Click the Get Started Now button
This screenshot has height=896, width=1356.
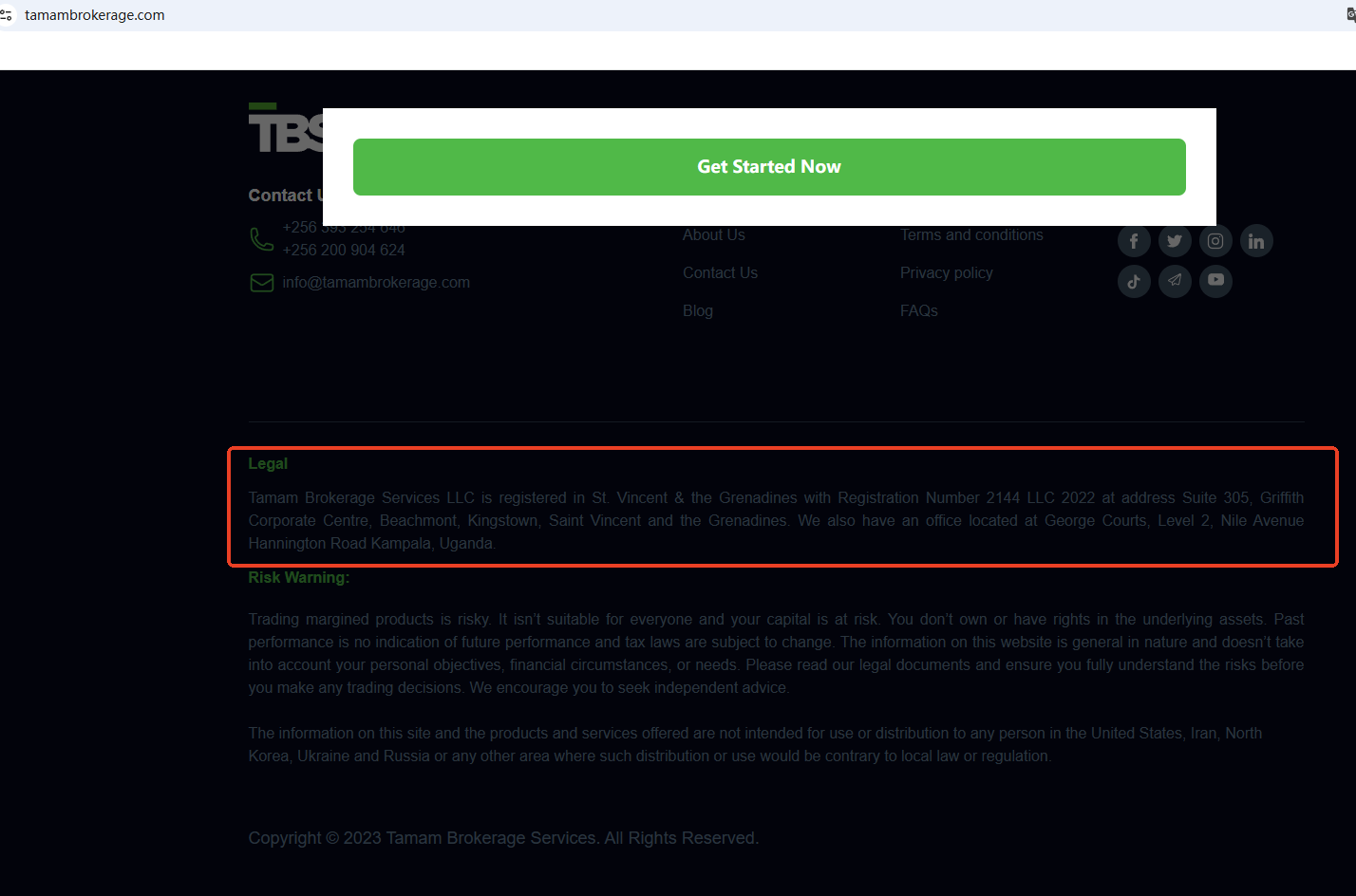769,167
